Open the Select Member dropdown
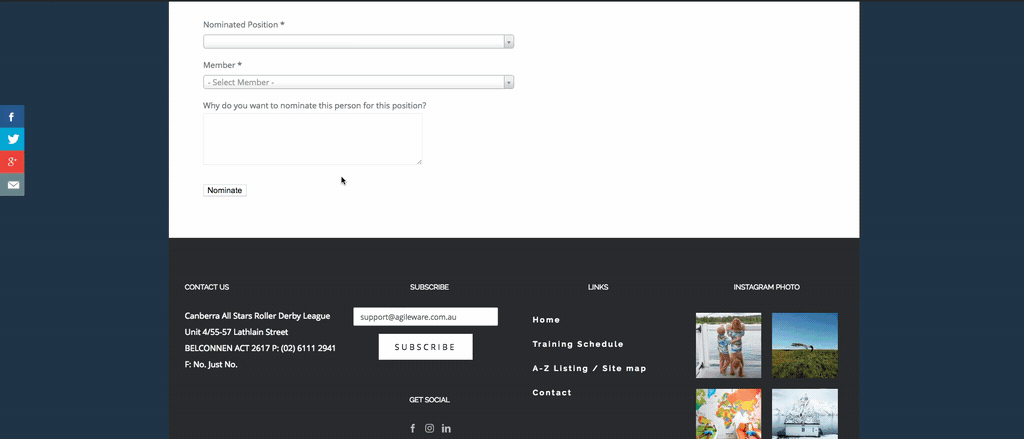Image resolution: width=1024 pixels, height=439 pixels. [x=358, y=82]
